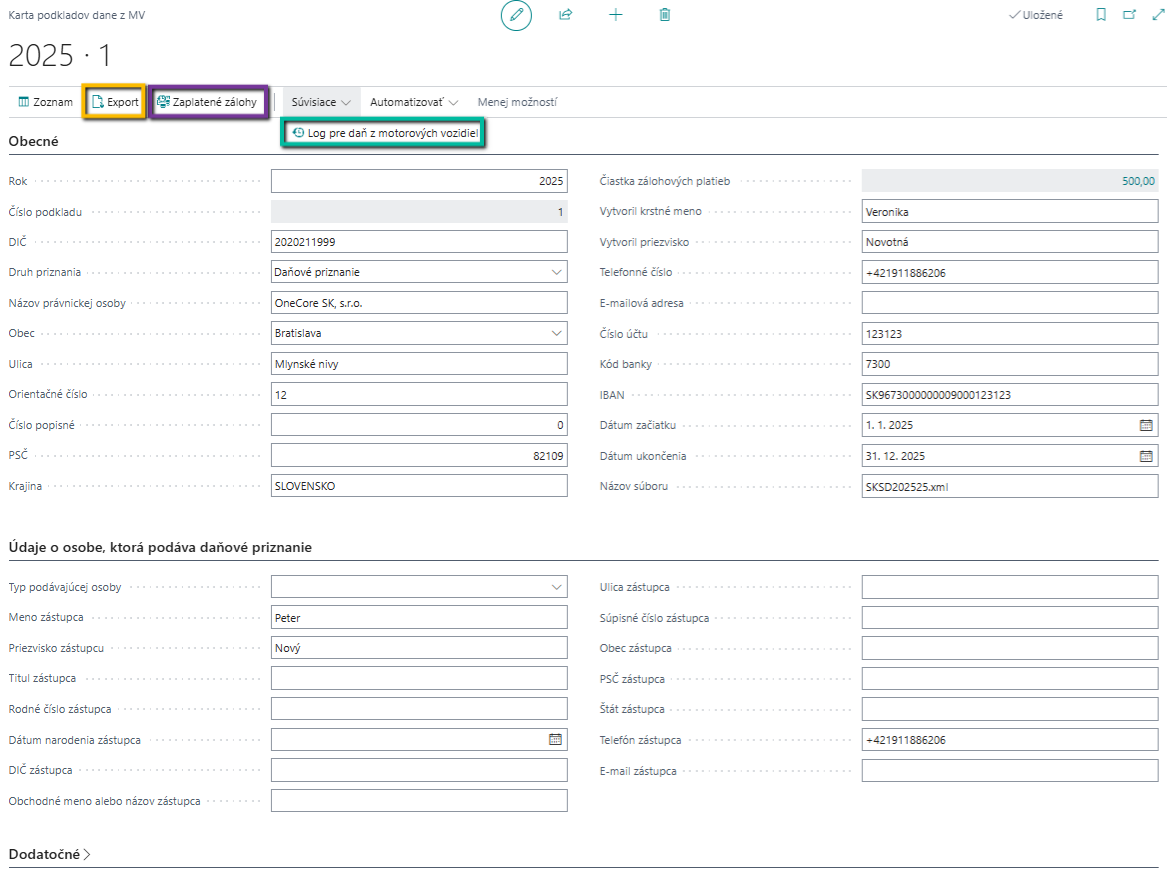Click the Export button
Image resolution: width=1167 pixels, height=878 pixels.
coord(115,102)
